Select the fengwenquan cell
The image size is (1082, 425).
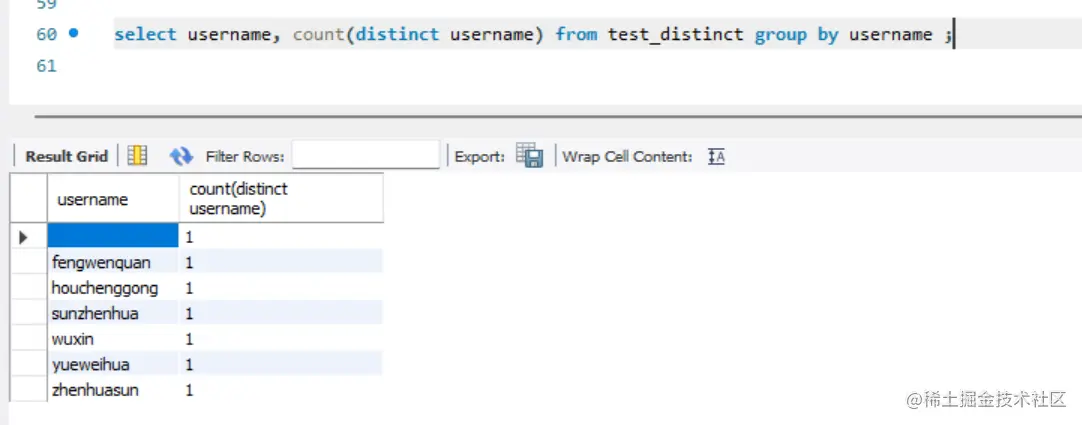click(x=113, y=262)
